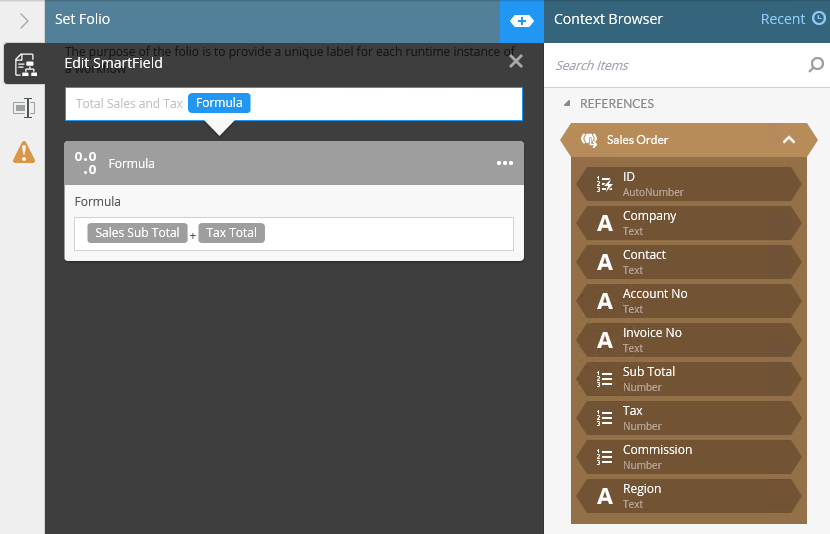Image resolution: width=830 pixels, height=534 pixels.
Task: Select the Company text field
Action: click(689, 223)
